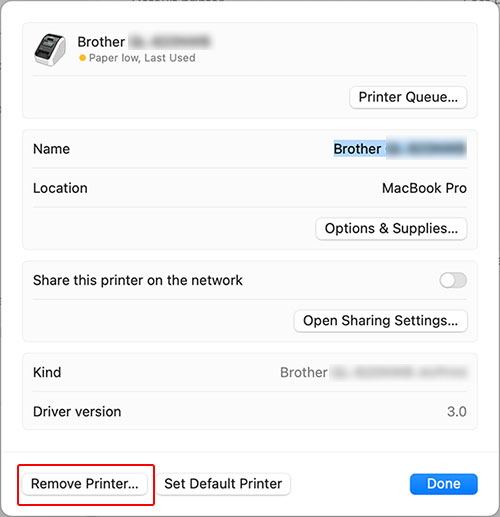Screen dimensions: 500x517
Task: Click the Brother printer title in header
Action: (144, 42)
